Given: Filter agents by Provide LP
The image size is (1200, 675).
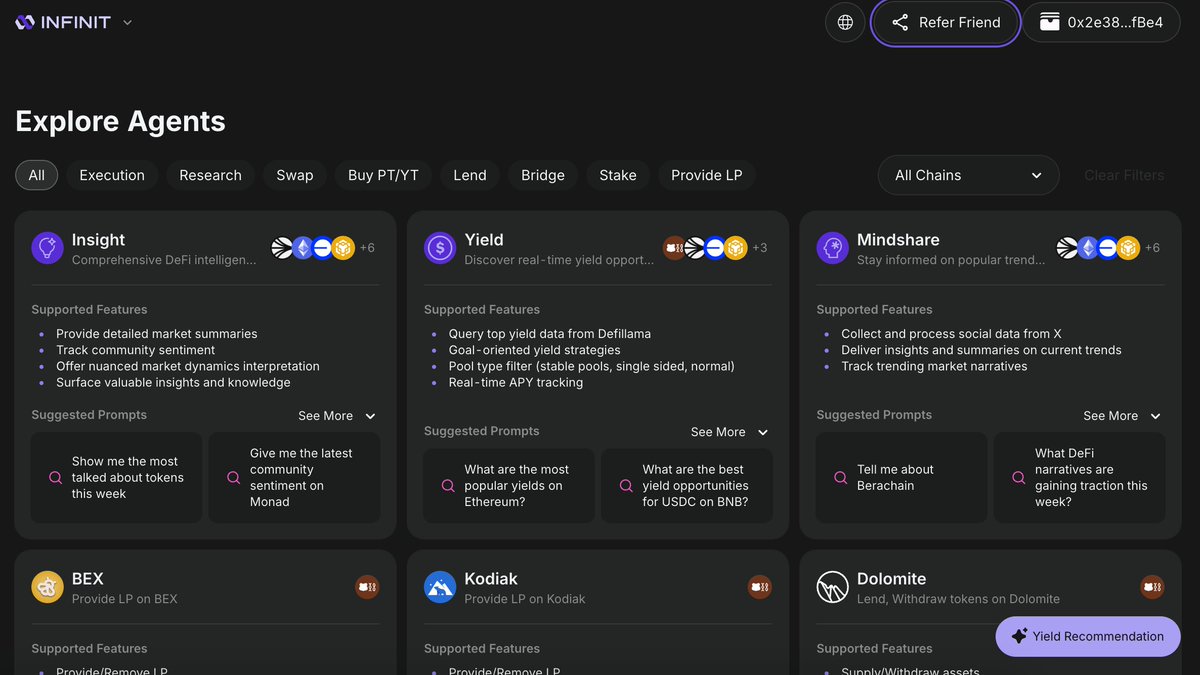Looking at the screenshot, I should [x=707, y=175].
